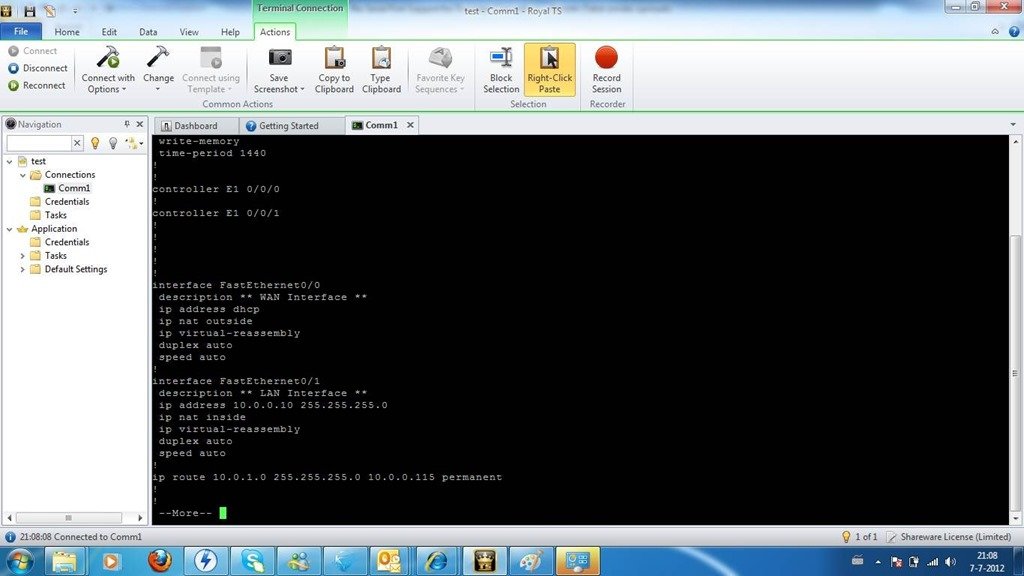Open Firefox from the Windows taskbar
Image resolution: width=1024 pixels, height=576 pixels.
160,560
